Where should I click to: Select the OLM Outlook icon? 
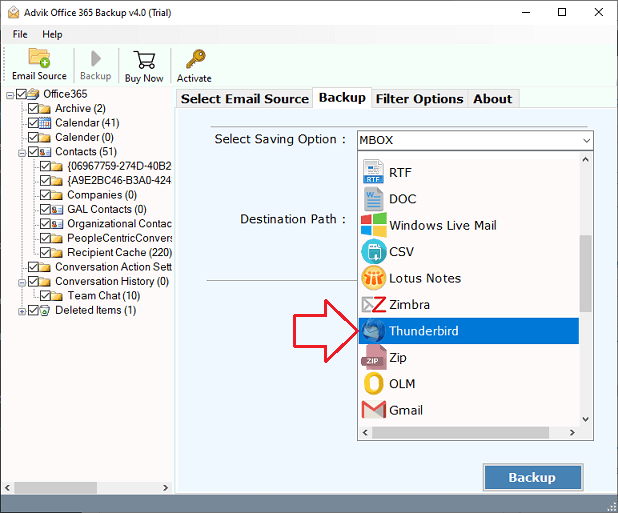pos(373,383)
